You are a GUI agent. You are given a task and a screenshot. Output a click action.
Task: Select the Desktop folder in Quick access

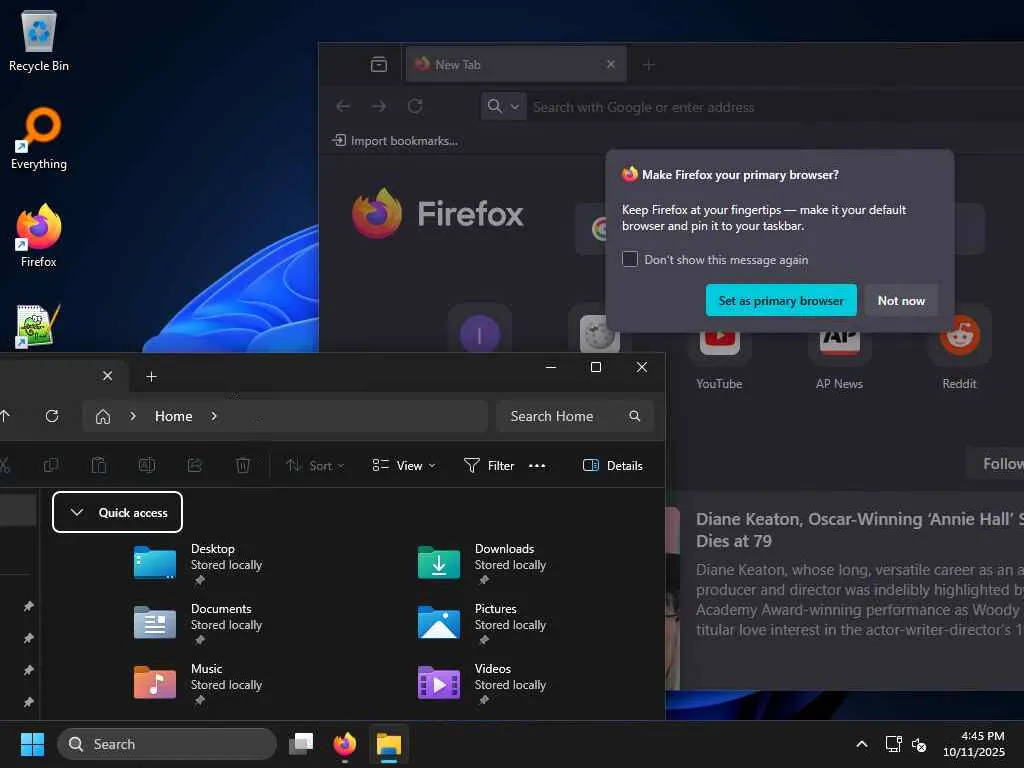point(199,564)
